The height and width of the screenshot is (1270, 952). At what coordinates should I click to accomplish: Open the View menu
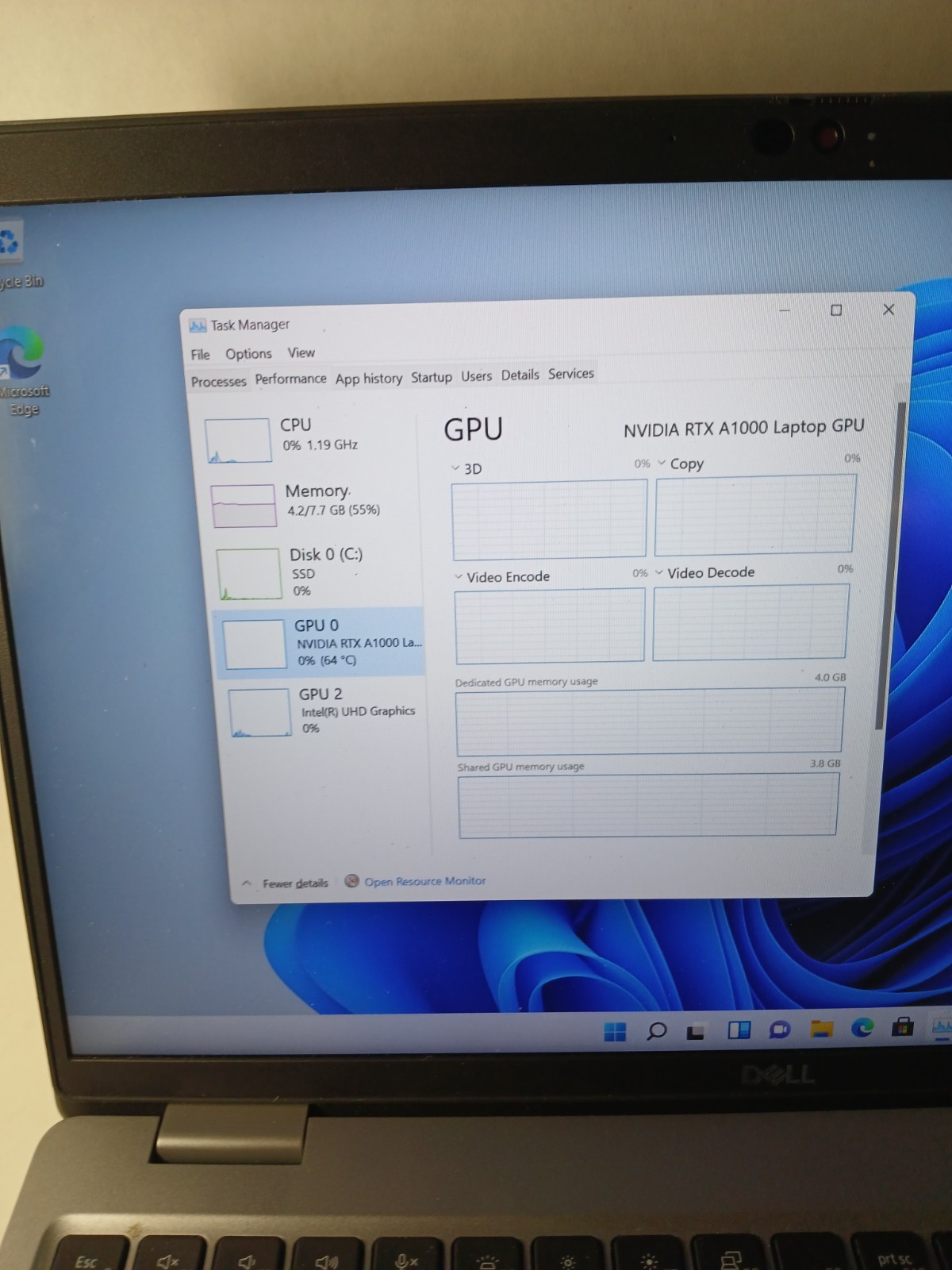(x=301, y=352)
